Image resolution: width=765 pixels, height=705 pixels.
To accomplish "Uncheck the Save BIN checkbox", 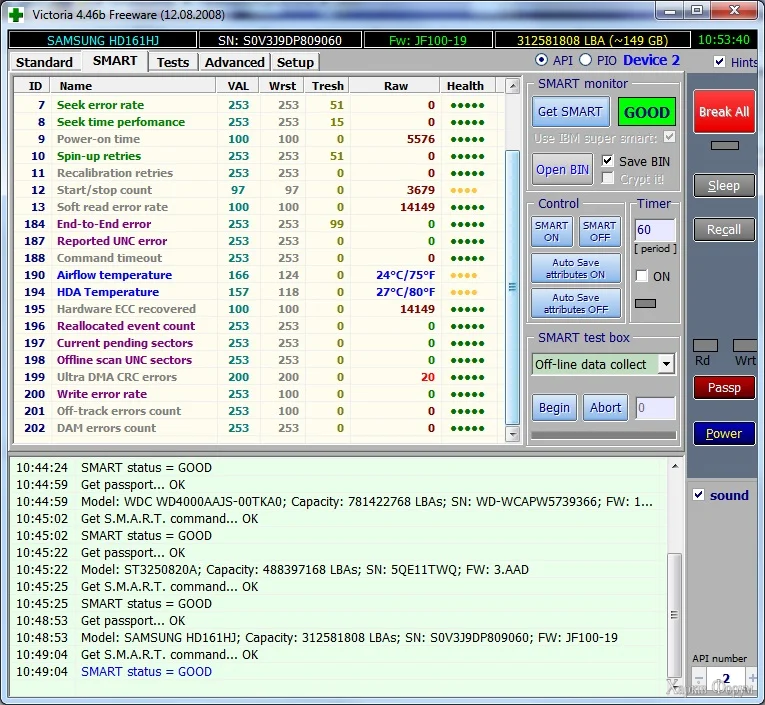I will pyautogui.click(x=608, y=161).
